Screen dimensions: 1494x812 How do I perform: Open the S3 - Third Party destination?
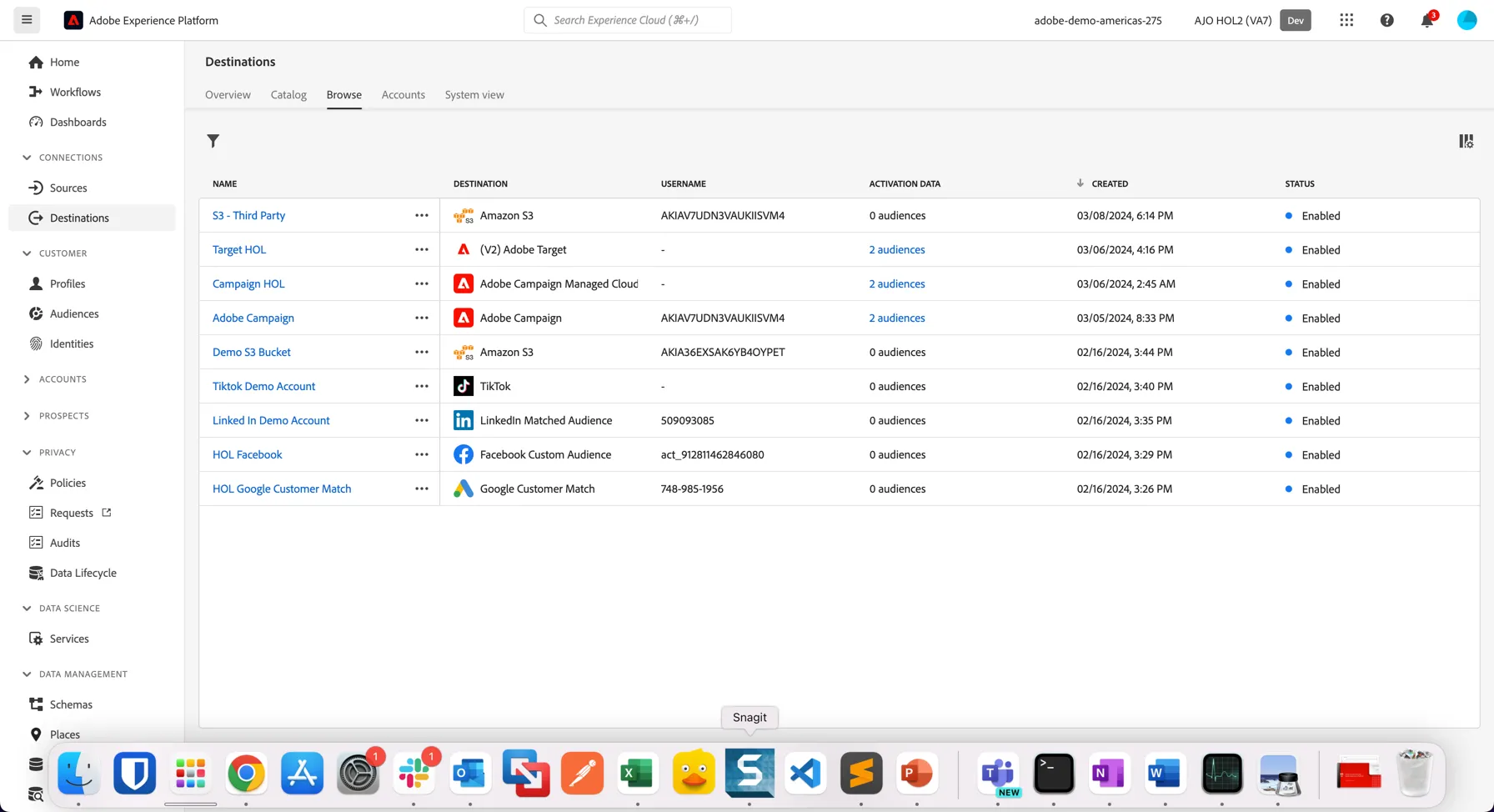[248, 215]
